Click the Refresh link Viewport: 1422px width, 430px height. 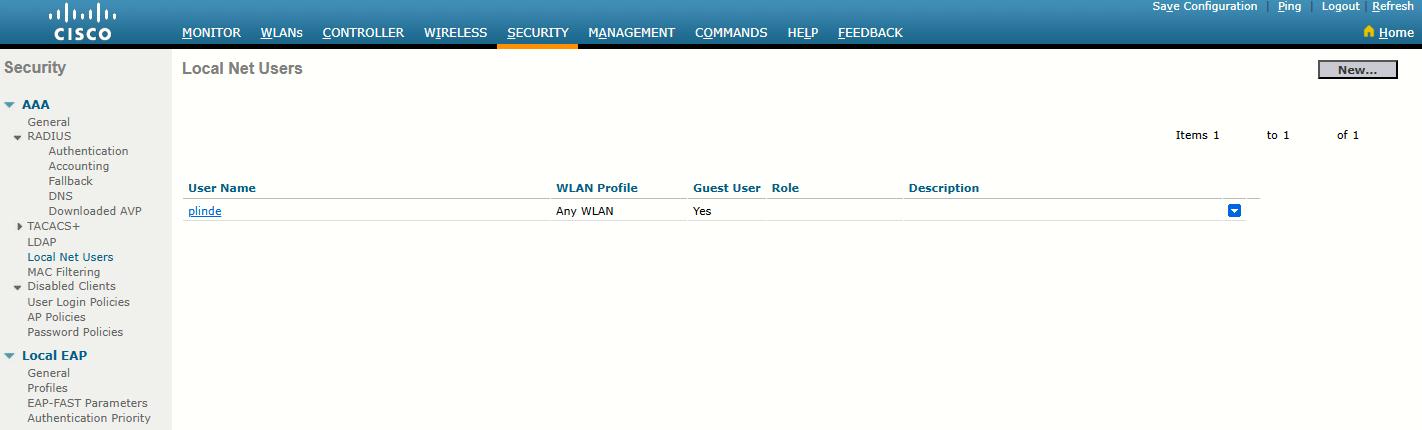pos(1393,6)
